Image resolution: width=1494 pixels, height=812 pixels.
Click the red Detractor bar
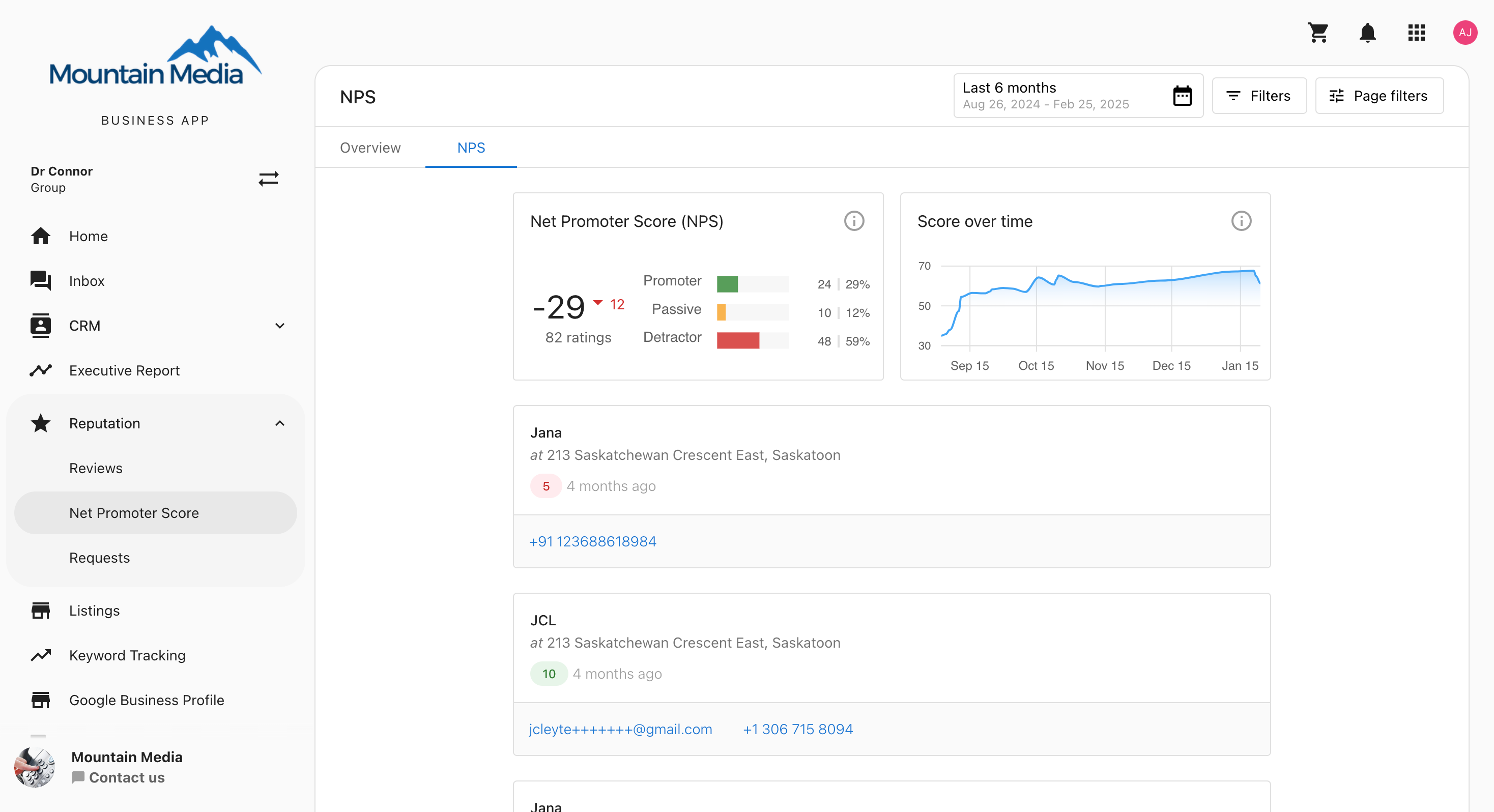tap(738, 340)
